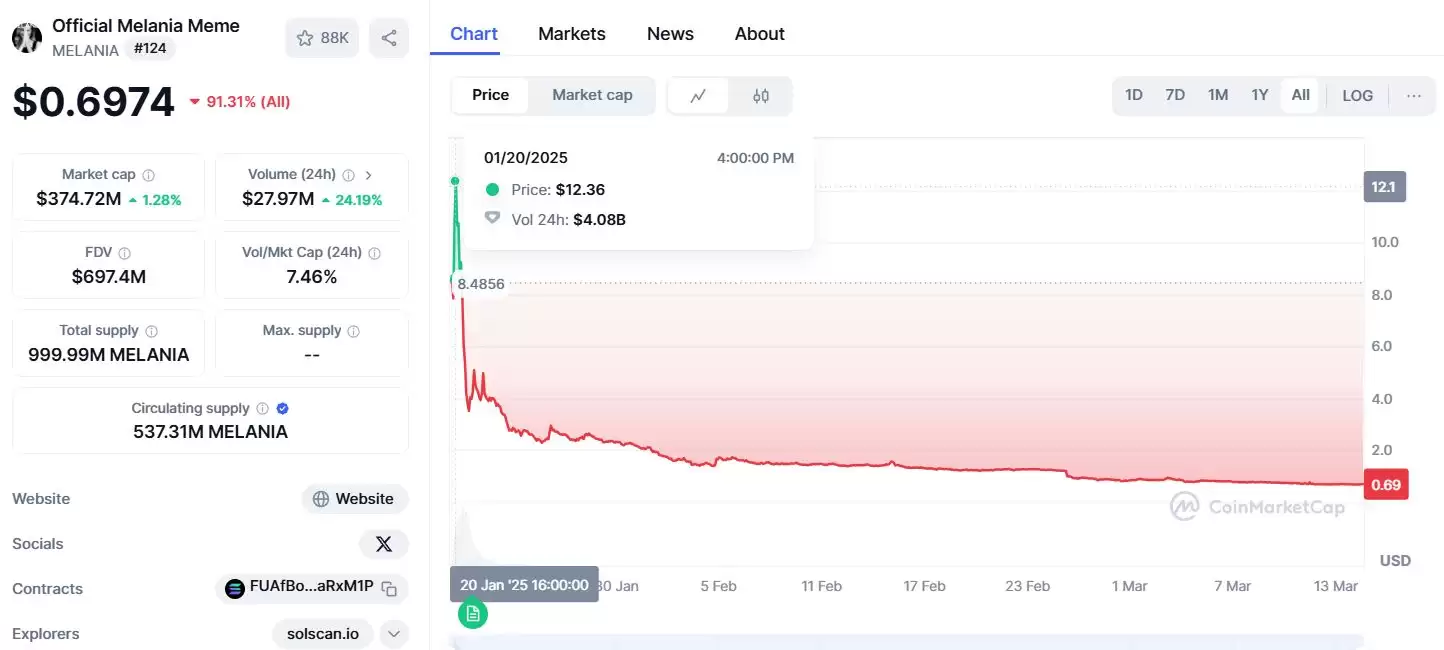Screen dimensions: 1444x650
Task: Toggle the LOG scale option
Action: (x=1357, y=96)
